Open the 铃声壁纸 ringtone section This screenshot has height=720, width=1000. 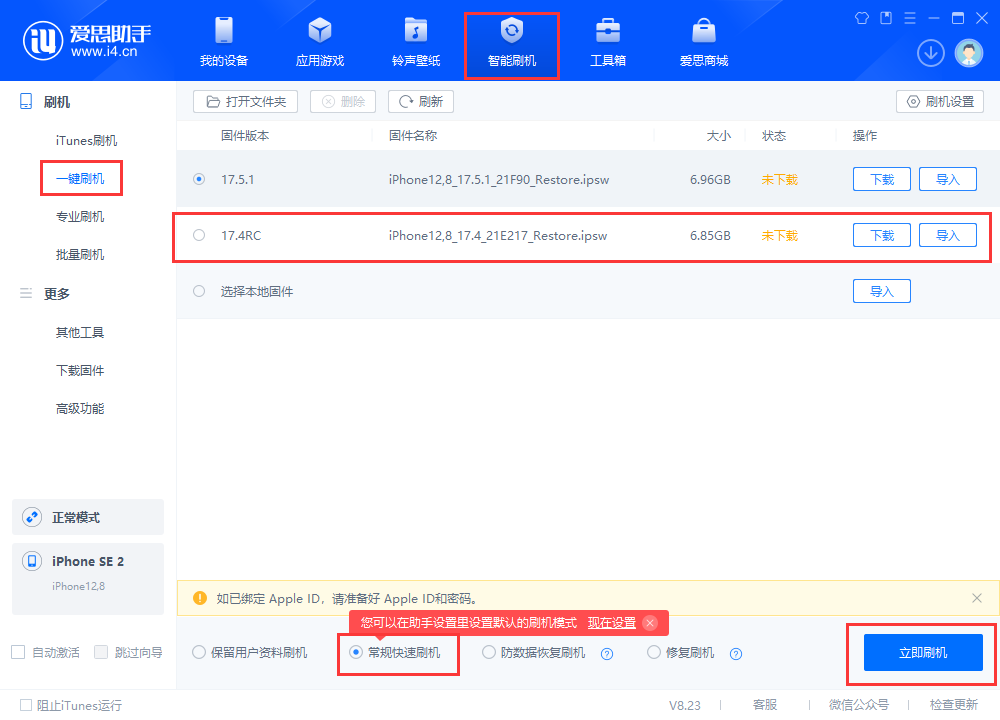pyautogui.click(x=416, y=42)
